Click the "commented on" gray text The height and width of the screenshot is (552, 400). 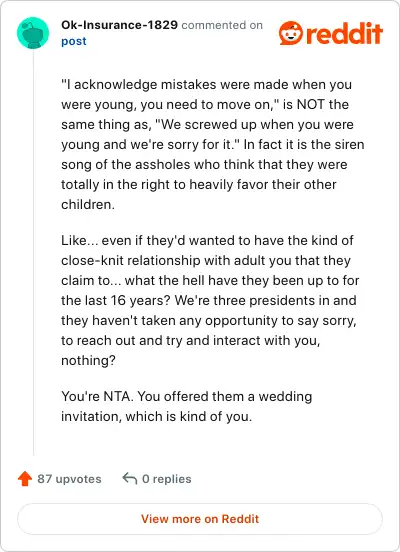(x=222, y=25)
